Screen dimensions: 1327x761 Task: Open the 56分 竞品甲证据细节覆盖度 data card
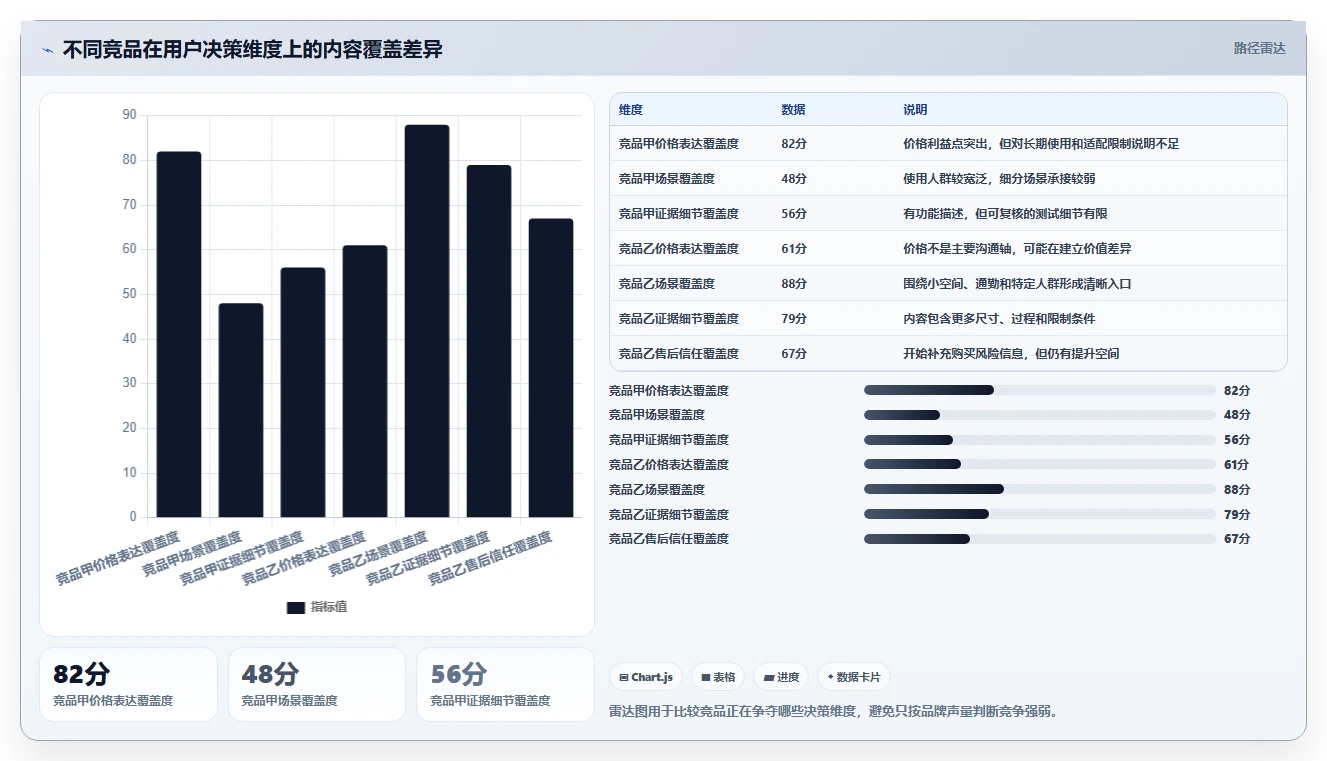pyautogui.click(x=505, y=684)
